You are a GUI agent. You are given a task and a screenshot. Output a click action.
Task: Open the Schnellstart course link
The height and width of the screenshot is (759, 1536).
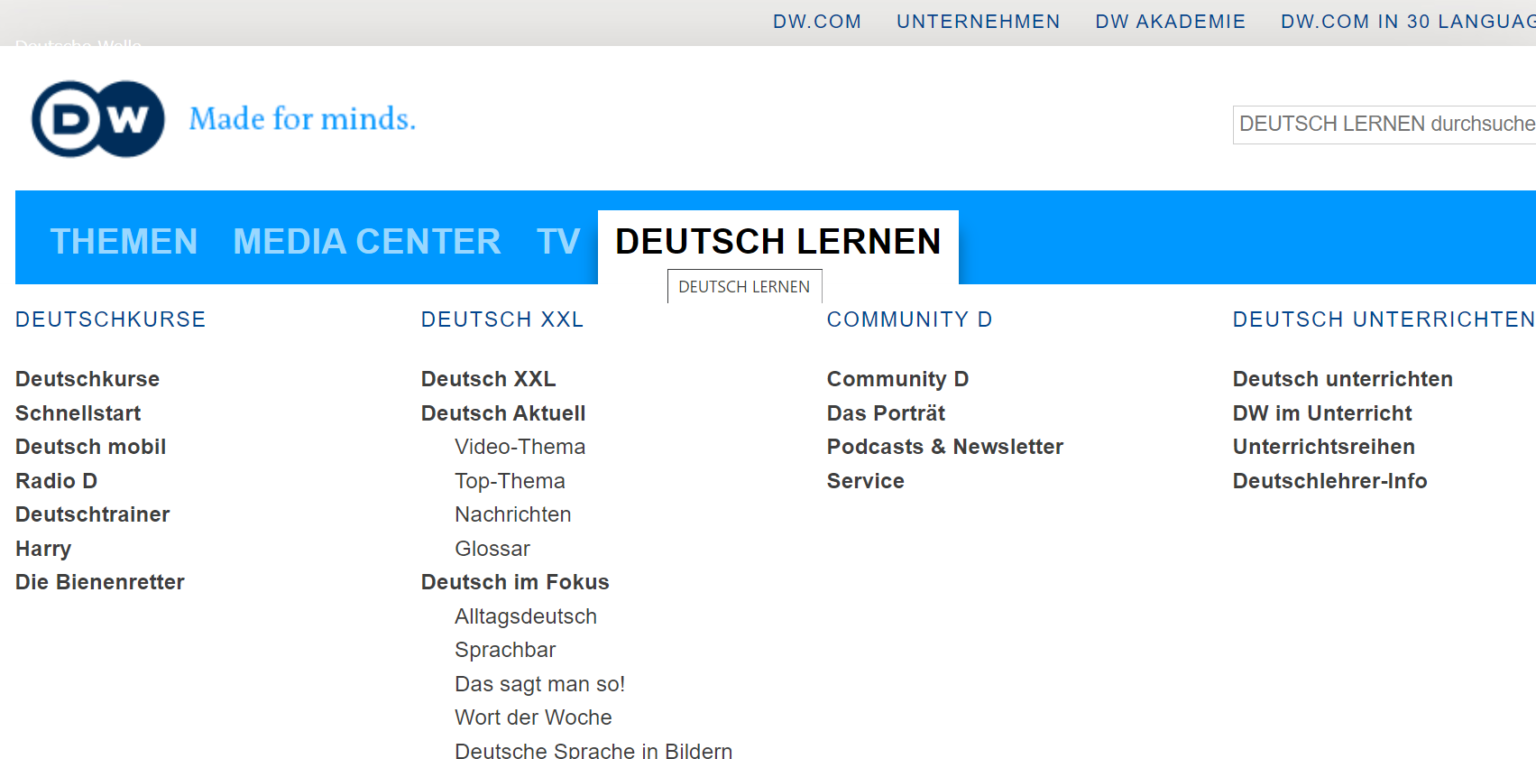pos(78,413)
